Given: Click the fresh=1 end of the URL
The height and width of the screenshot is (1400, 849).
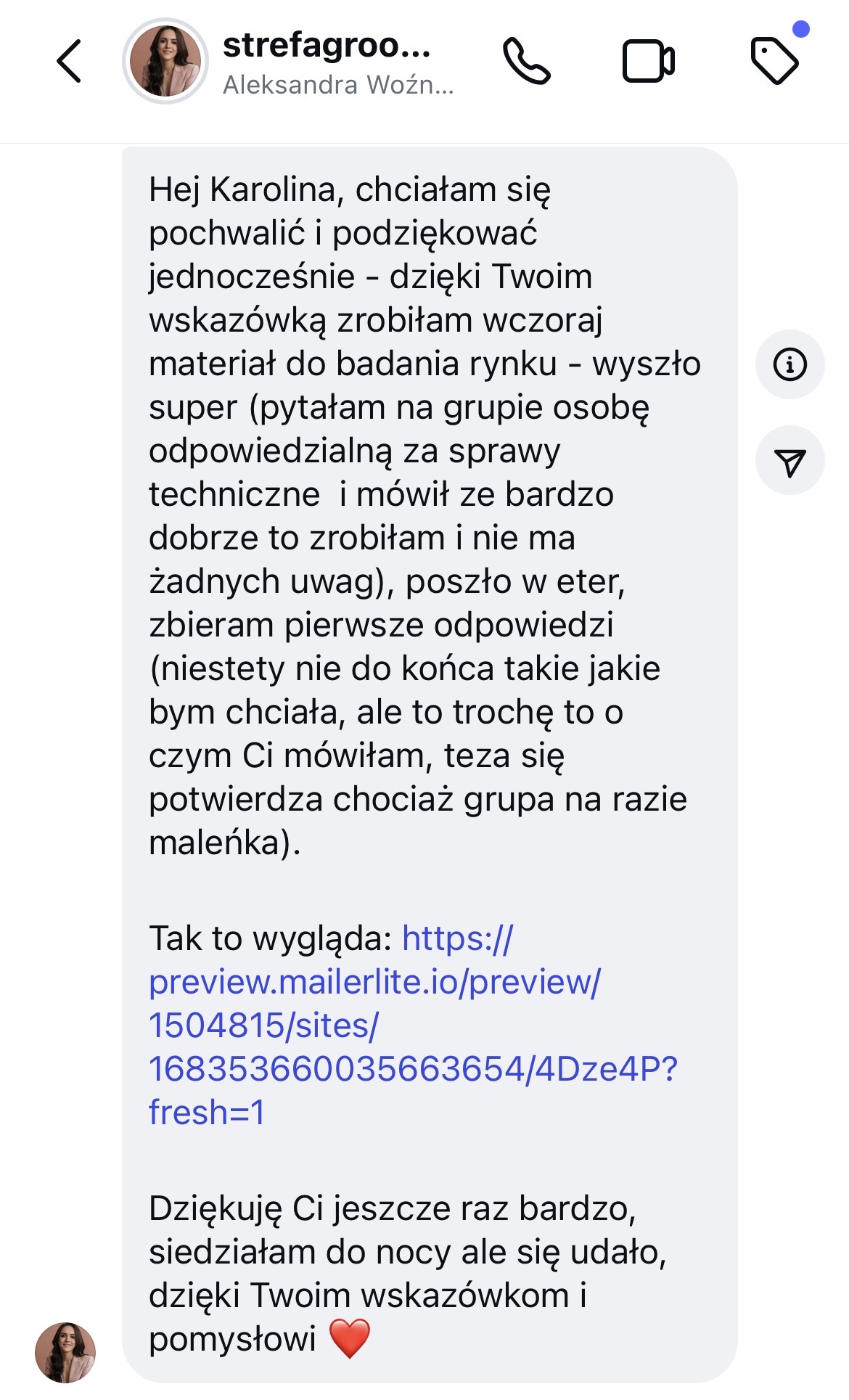Looking at the screenshot, I should [207, 1113].
